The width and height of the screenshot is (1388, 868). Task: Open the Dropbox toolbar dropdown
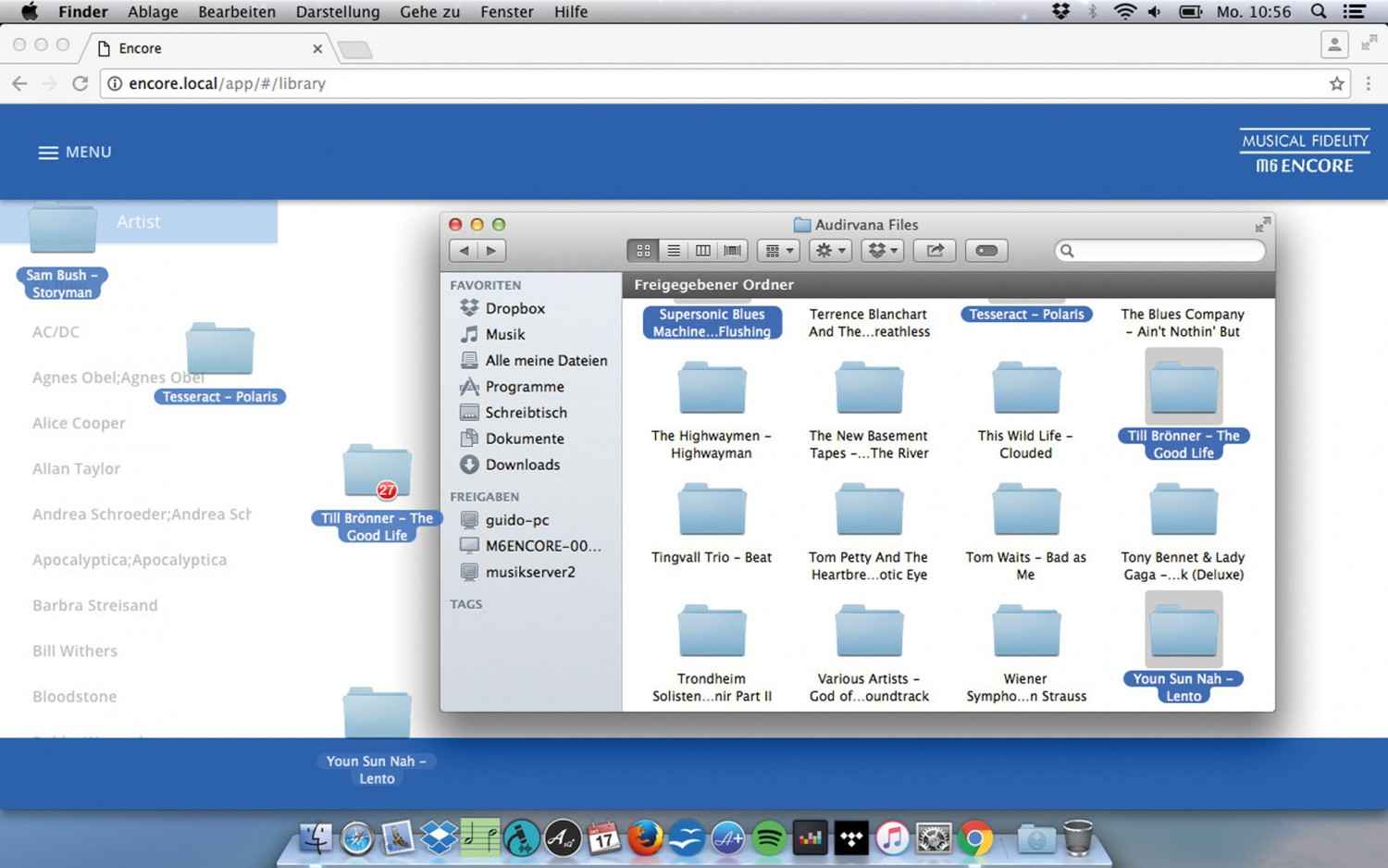[x=882, y=250]
